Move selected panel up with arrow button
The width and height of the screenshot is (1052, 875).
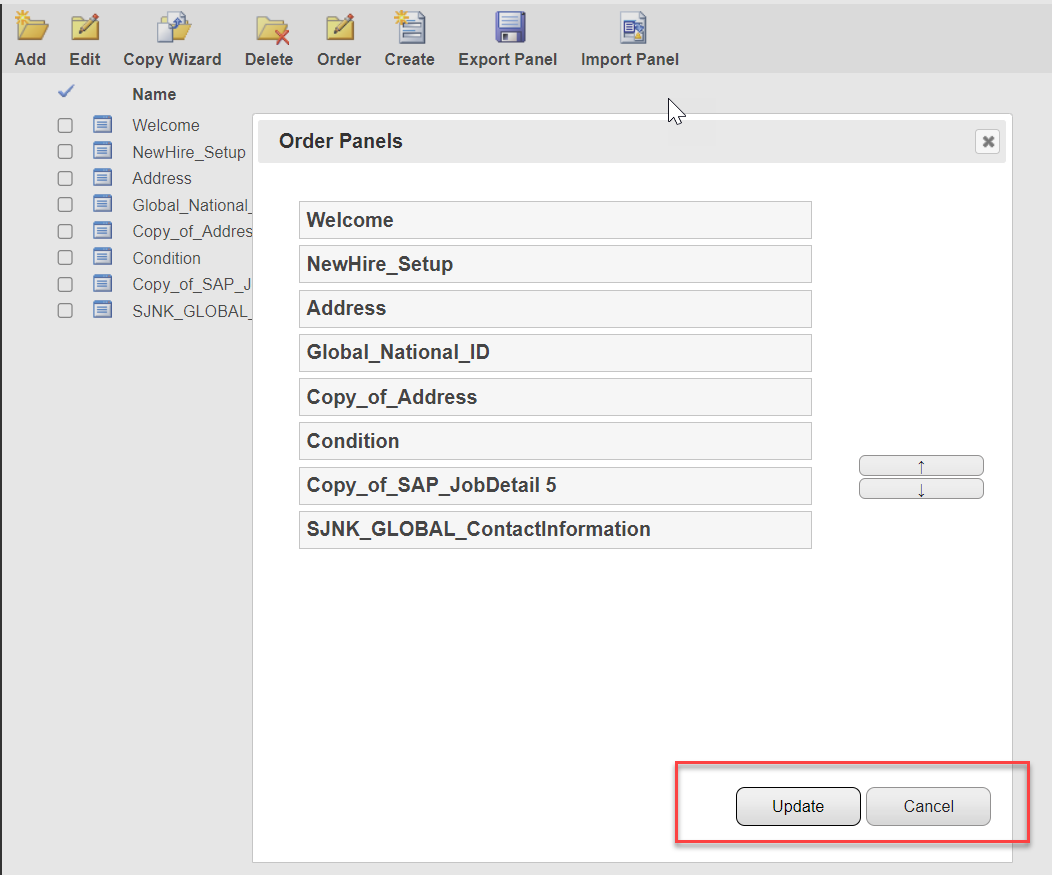pyautogui.click(x=921, y=466)
